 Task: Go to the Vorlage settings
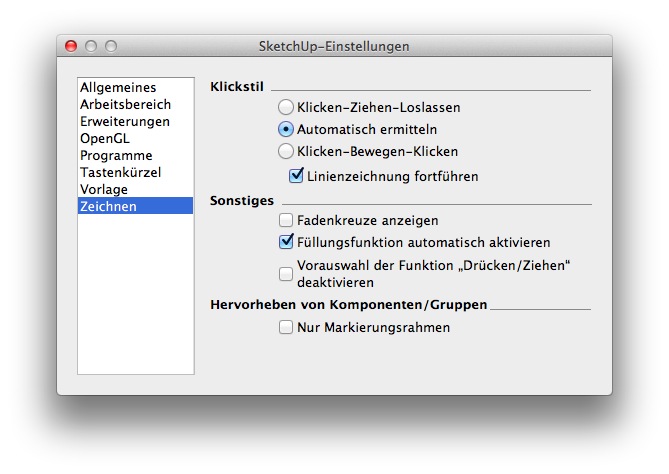click(x=106, y=190)
